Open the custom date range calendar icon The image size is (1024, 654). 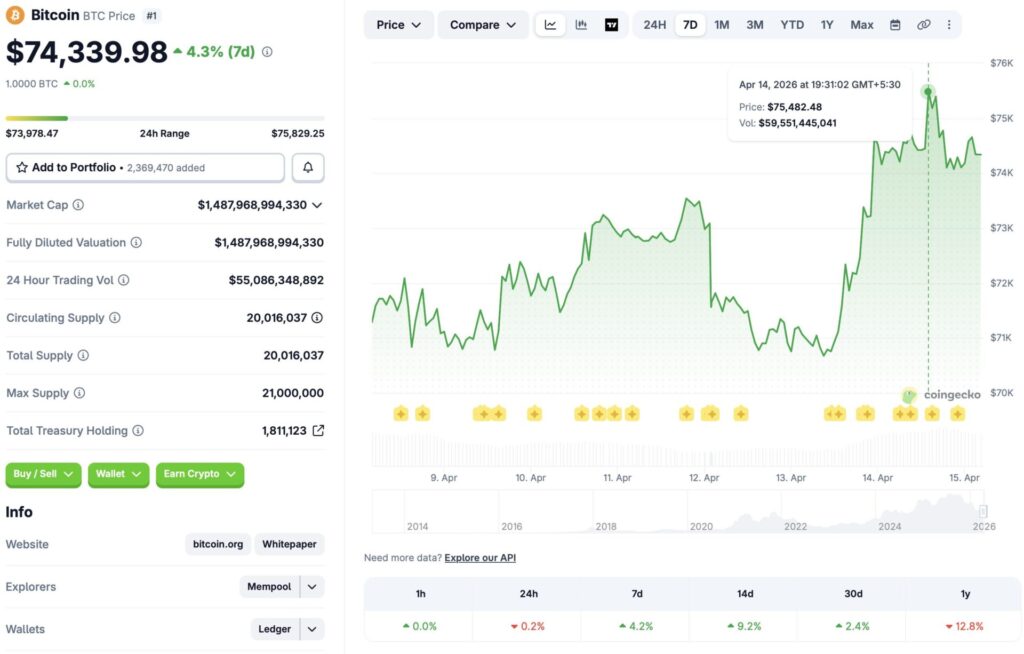point(897,24)
